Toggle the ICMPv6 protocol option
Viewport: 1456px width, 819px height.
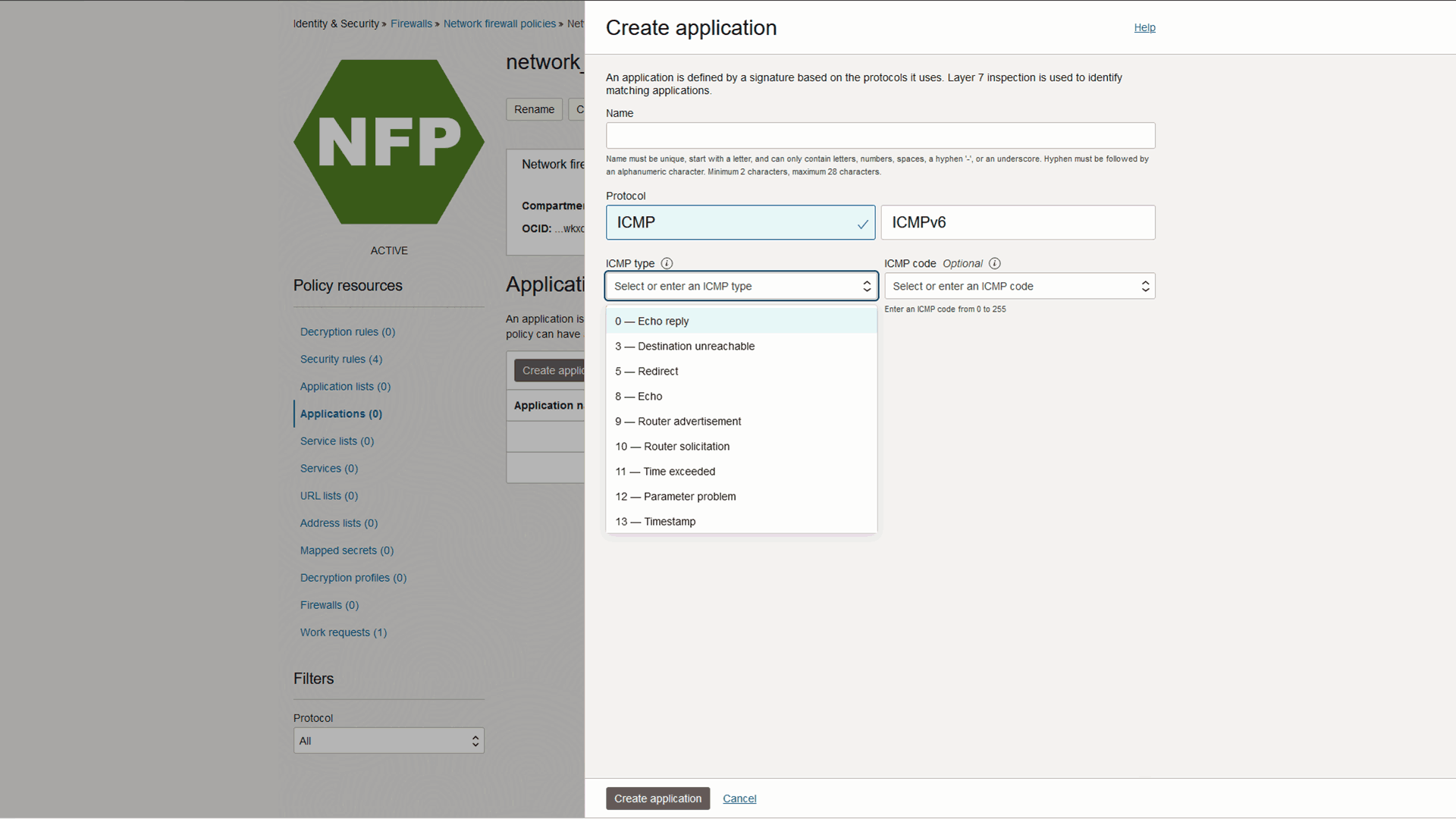[1018, 222]
